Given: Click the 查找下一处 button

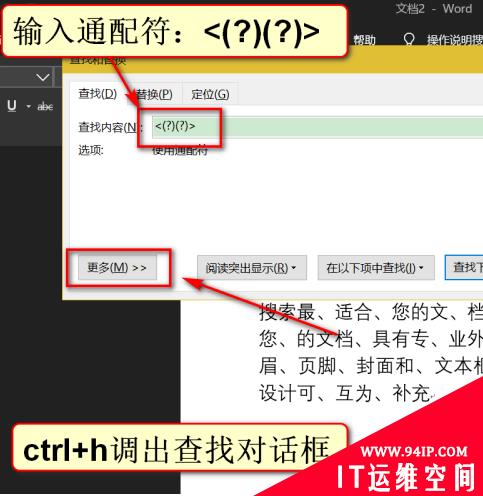Looking at the screenshot, I should point(464,268).
